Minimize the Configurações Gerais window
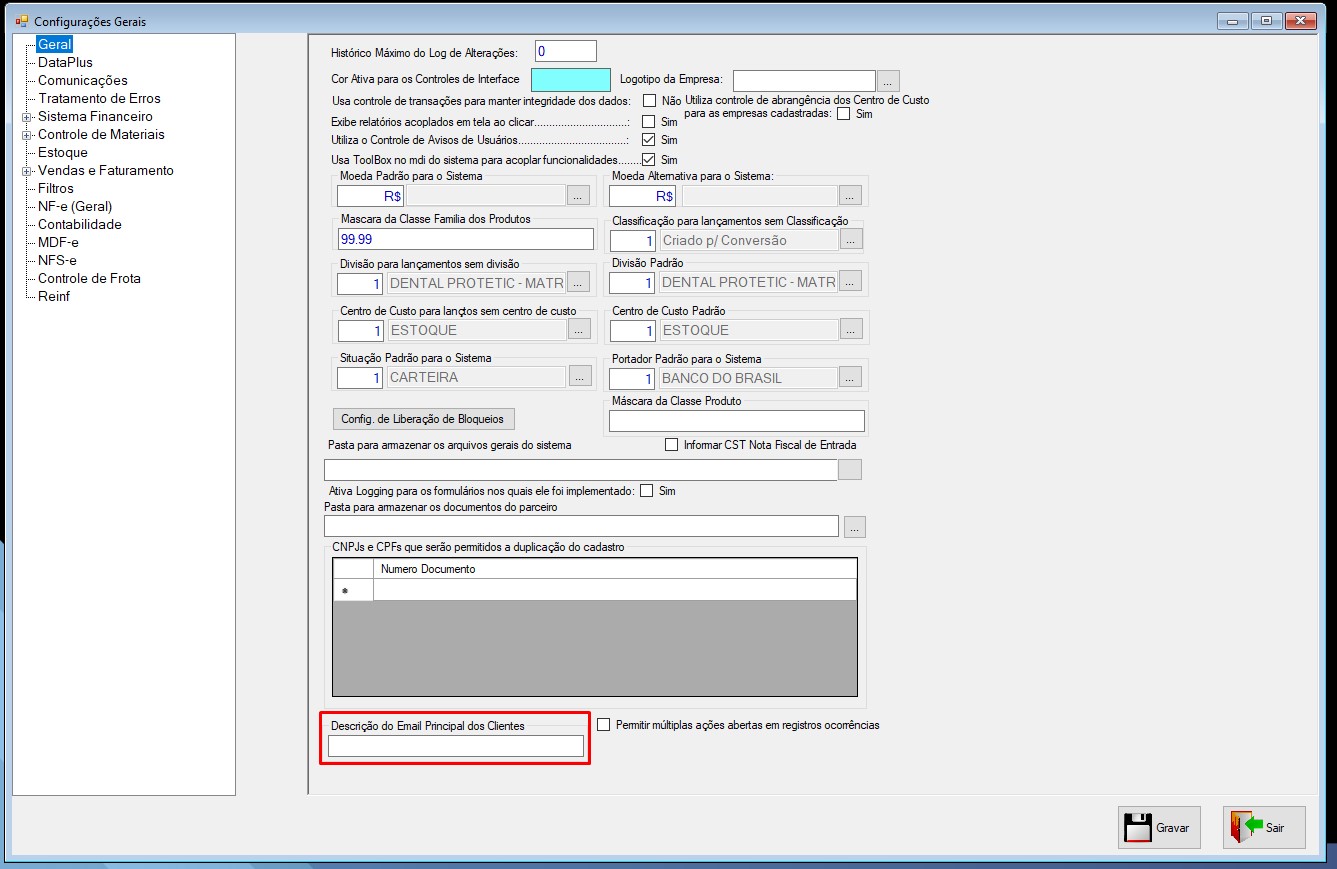Viewport: 1337px width, 869px height. [x=1232, y=20]
